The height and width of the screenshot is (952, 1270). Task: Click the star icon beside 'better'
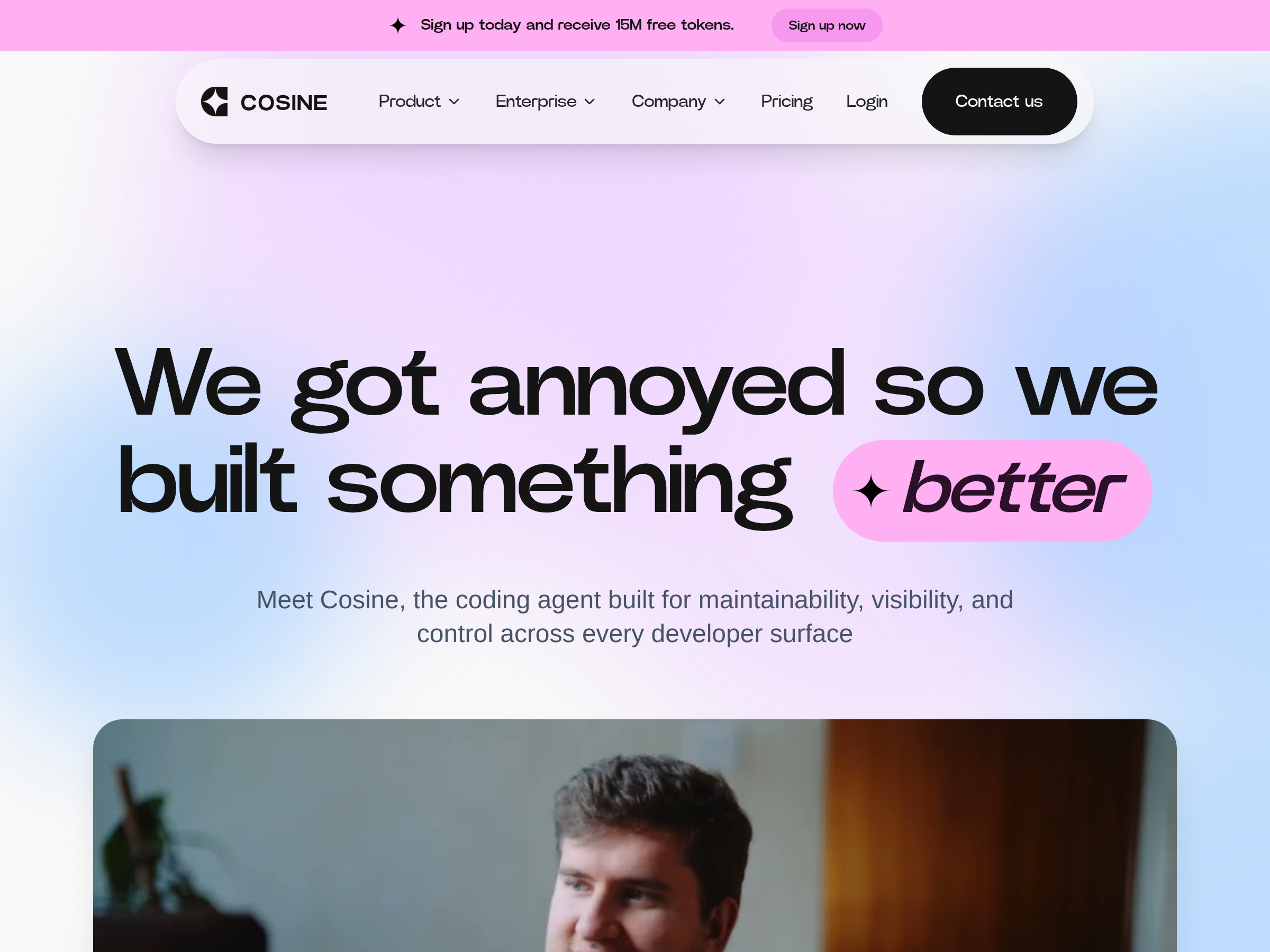(x=871, y=491)
